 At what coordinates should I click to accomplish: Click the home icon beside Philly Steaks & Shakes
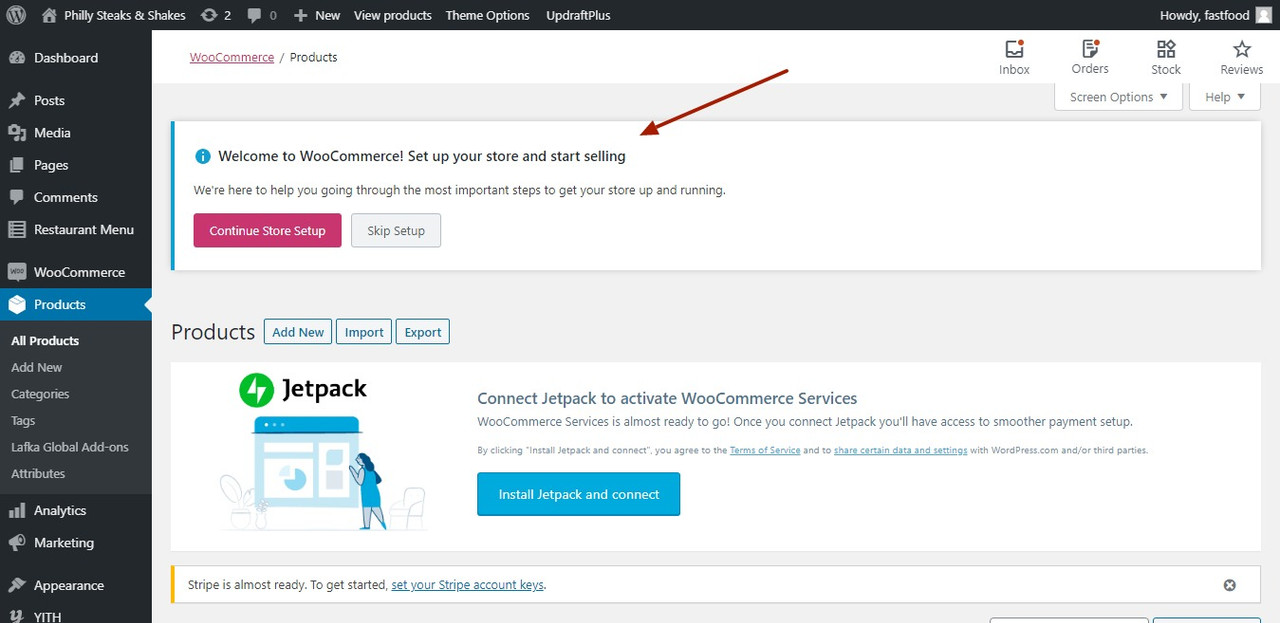click(x=50, y=15)
